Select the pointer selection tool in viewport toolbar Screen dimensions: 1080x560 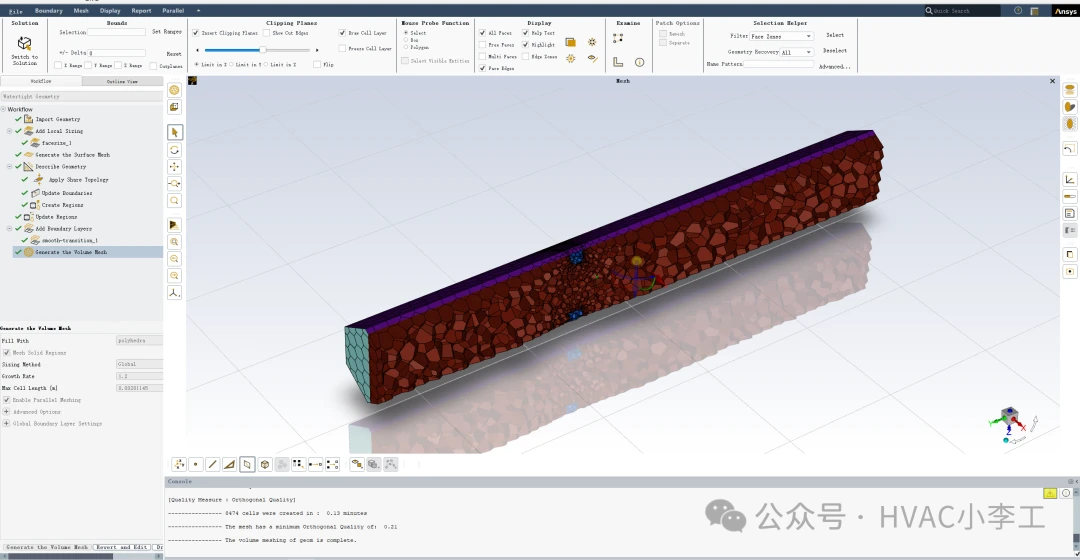(175, 132)
